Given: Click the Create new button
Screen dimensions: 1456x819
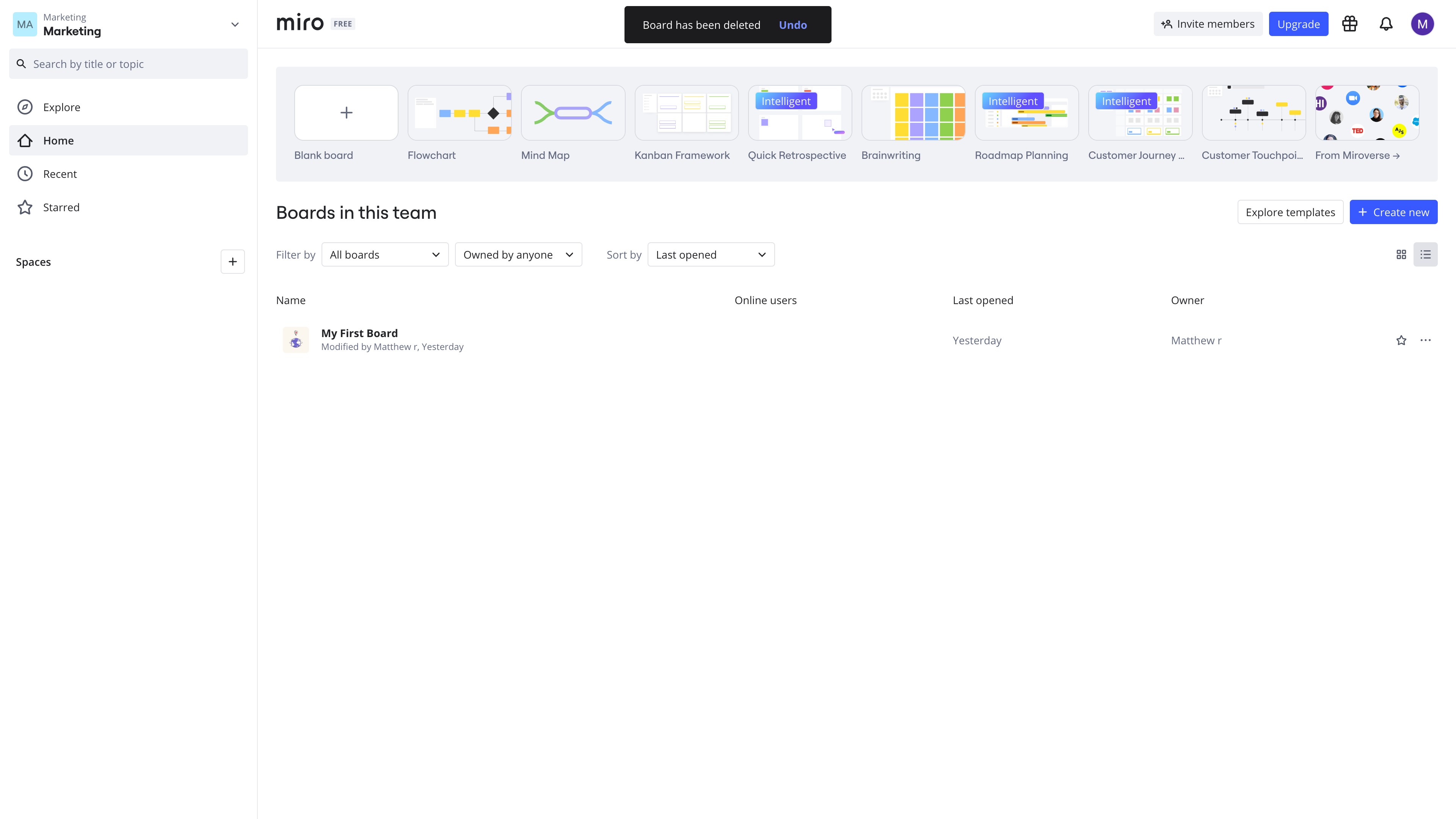Looking at the screenshot, I should tap(1393, 212).
